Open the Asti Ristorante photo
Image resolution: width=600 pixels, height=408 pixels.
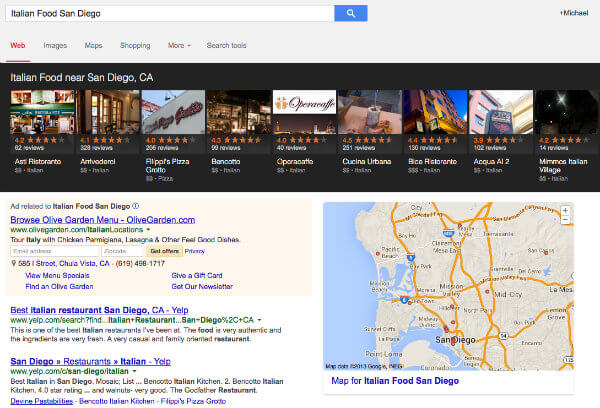pyautogui.click(x=42, y=112)
